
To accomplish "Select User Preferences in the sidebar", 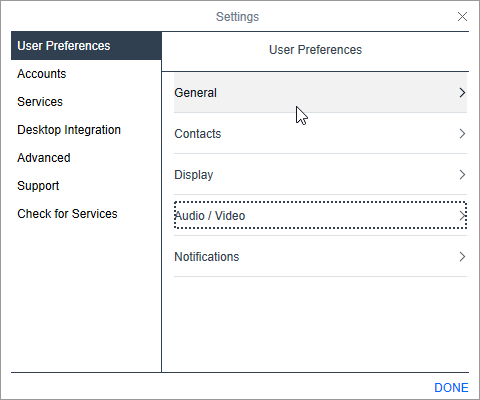I will [x=86, y=46].
